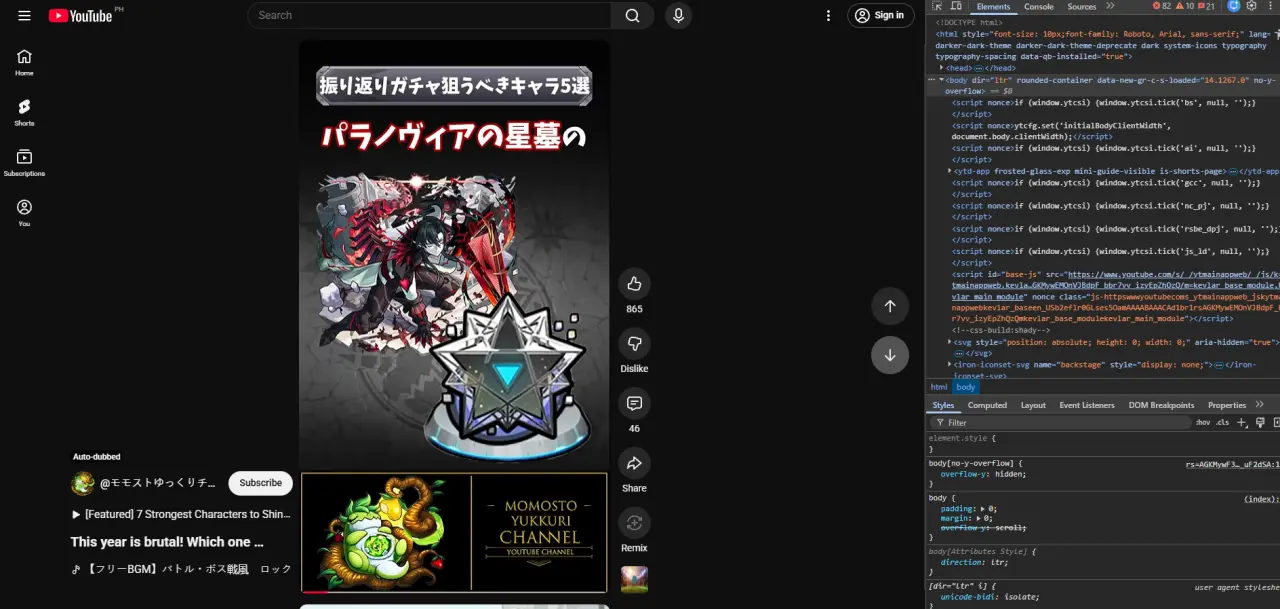Open the Featured 7 Strongest Characters link
Screen dimensions: 1280x609
pyautogui.click(x=181, y=514)
